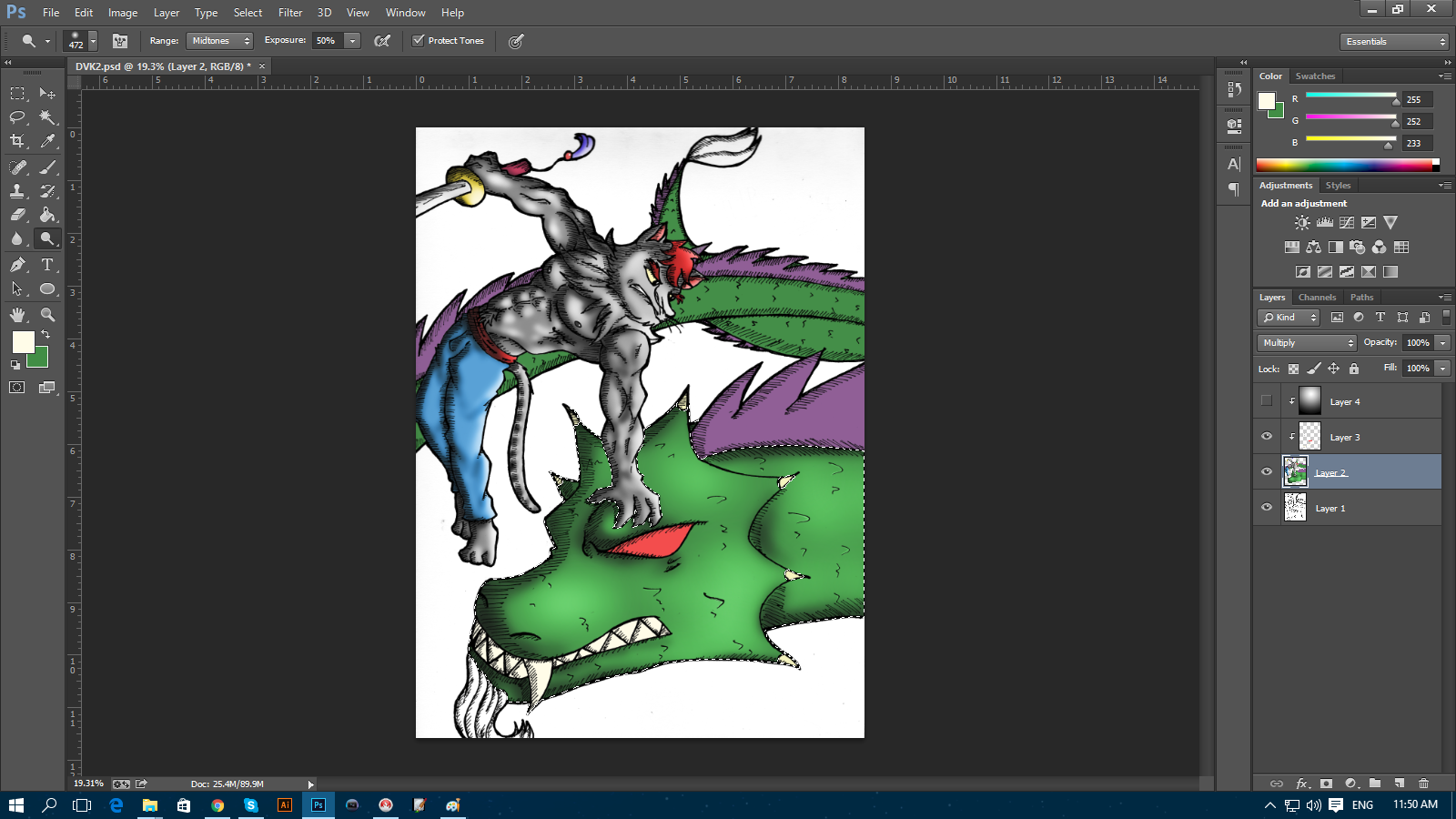Hide Layer 1 visibility
The height and width of the screenshot is (819, 1456).
1267,508
